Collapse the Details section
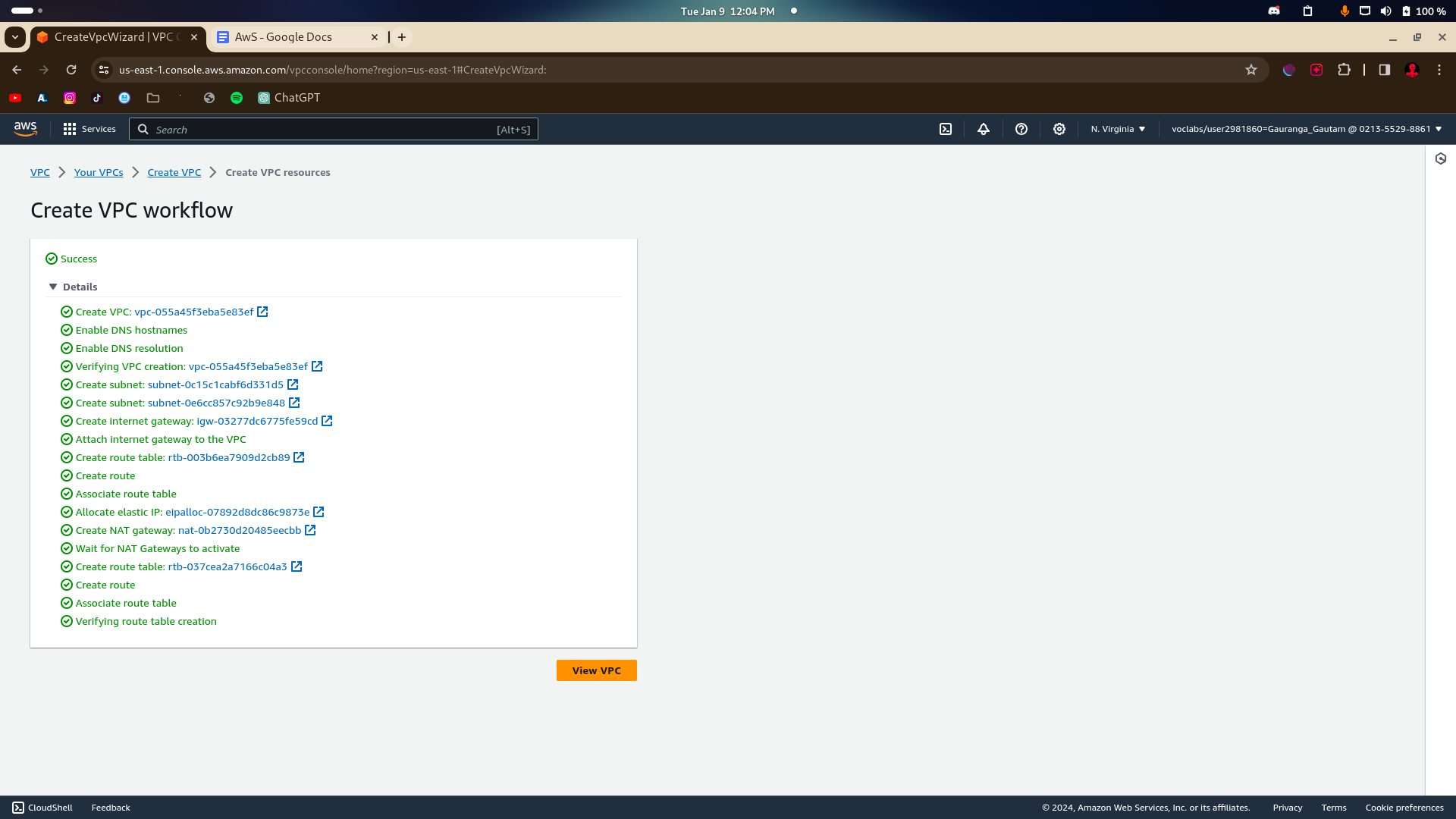Viewport: 1456px width, 819px height. (53, 287)
